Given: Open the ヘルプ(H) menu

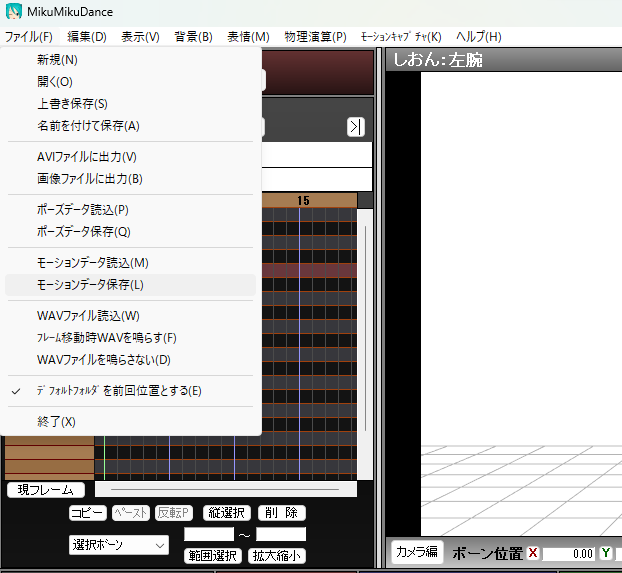Looking at the screenshot, I should [479, 37].
